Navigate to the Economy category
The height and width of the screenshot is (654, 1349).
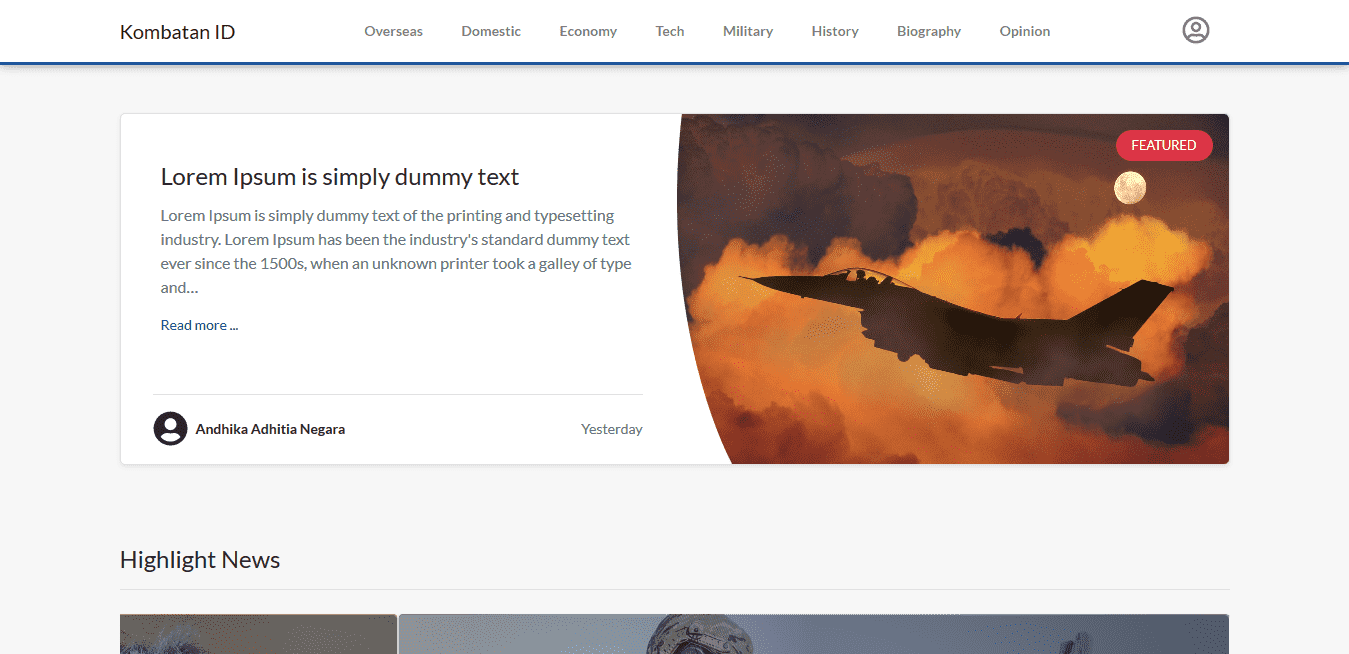pos(588,31)
